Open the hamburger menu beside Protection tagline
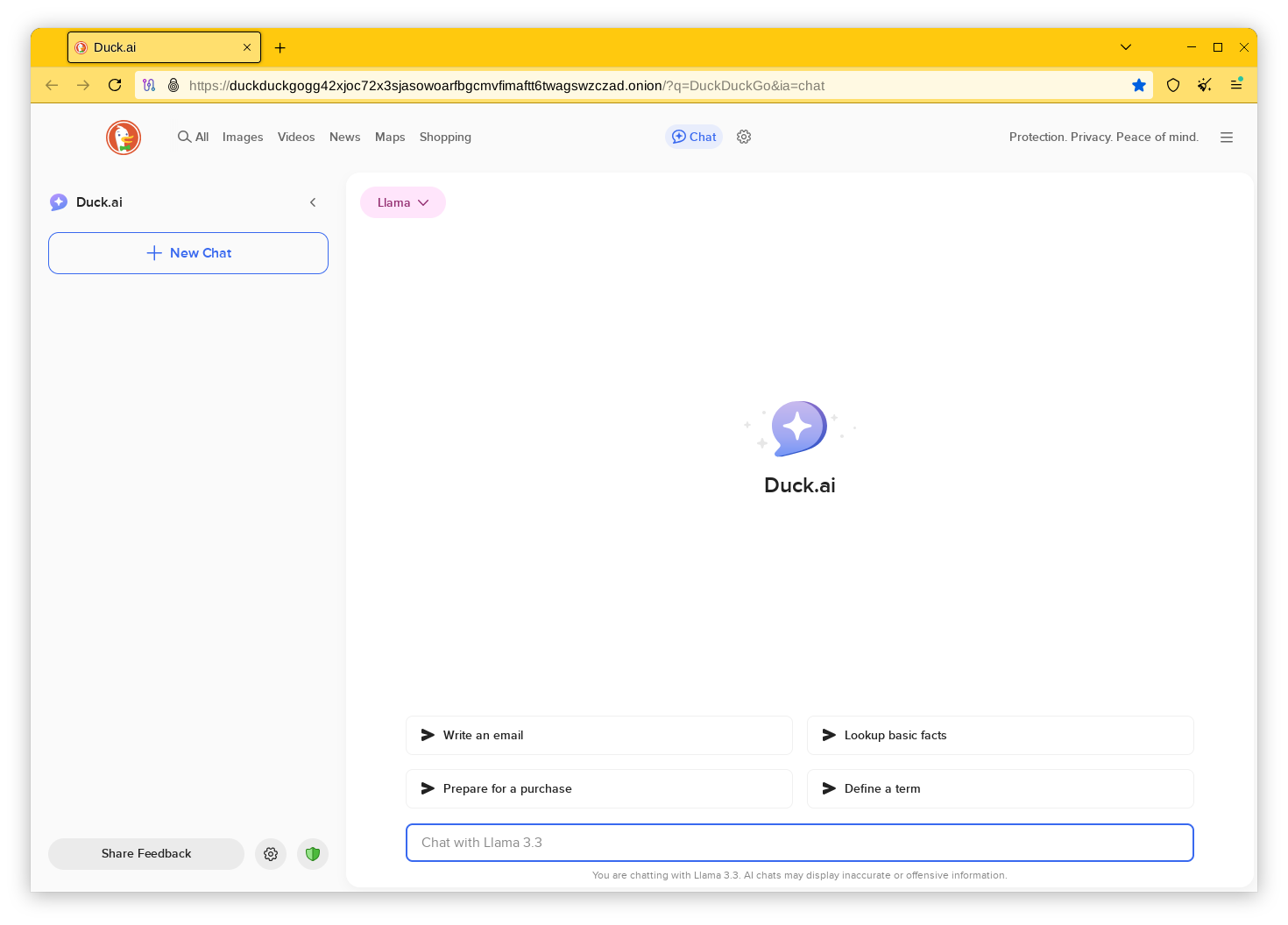Screen dimensions: 1288x925 point(1227,138)
